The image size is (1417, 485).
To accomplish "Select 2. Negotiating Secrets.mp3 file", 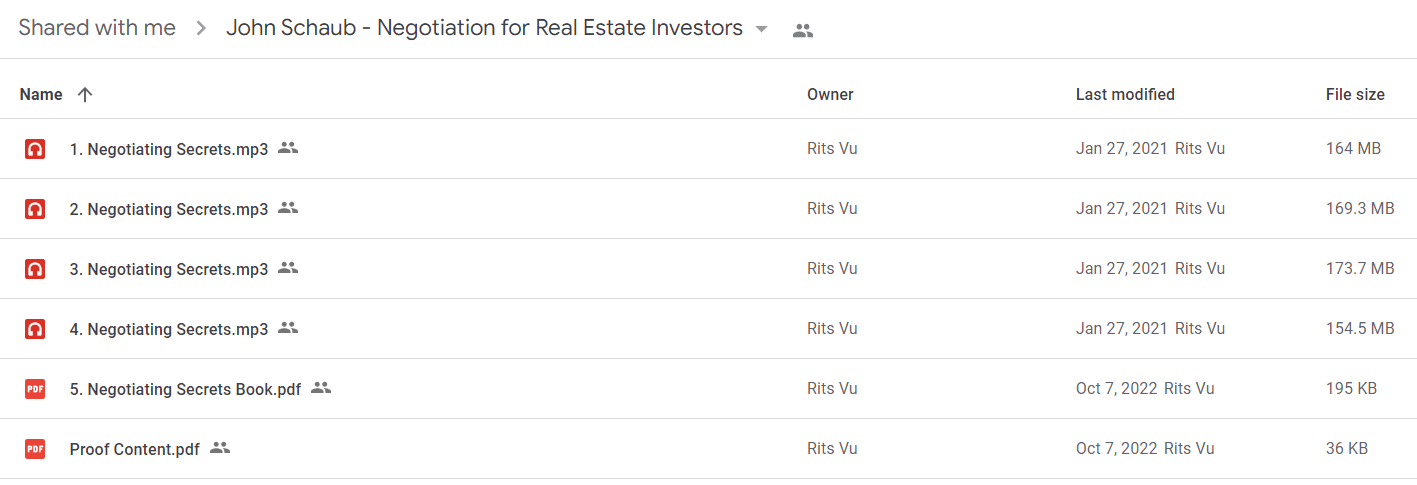I will [169, 209].
